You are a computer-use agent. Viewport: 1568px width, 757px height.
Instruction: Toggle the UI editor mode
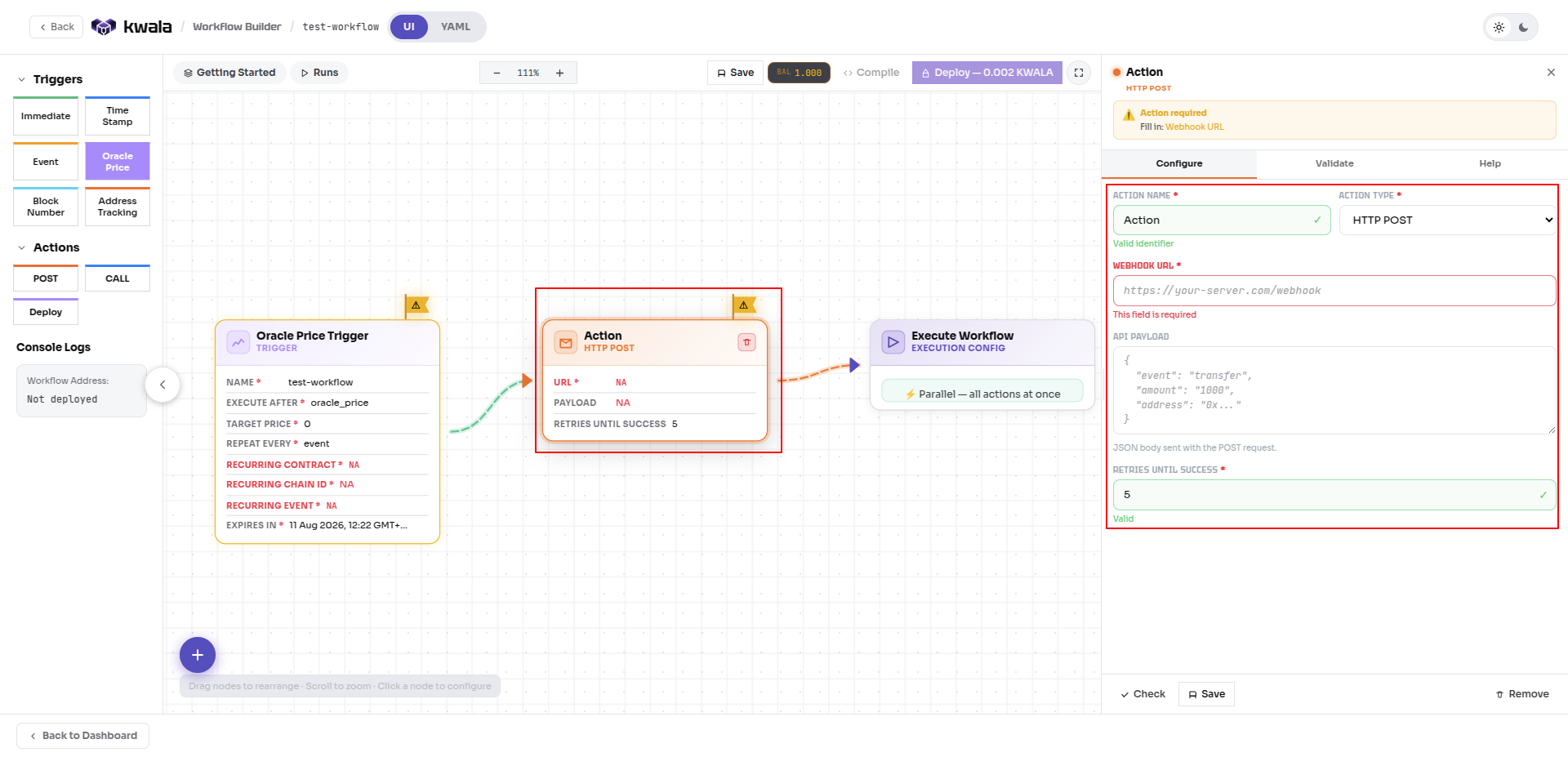coord(409,27)
